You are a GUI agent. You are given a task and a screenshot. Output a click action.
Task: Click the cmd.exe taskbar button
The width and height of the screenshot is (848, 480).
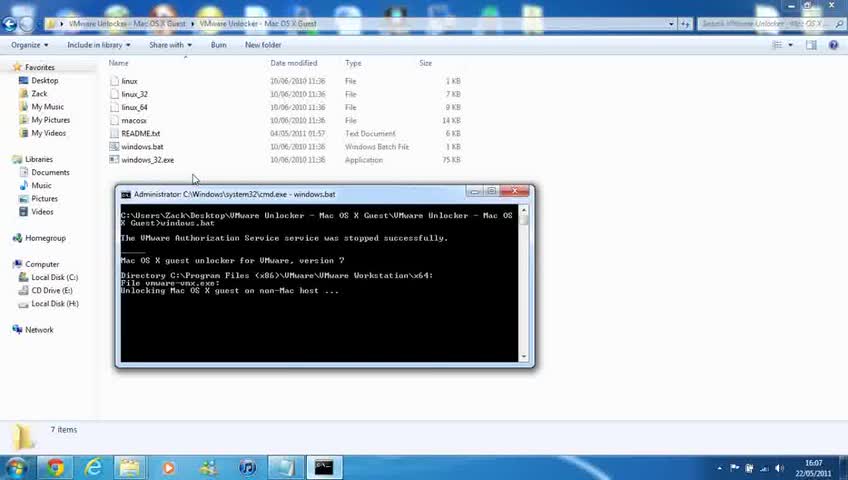pos(324,468)
